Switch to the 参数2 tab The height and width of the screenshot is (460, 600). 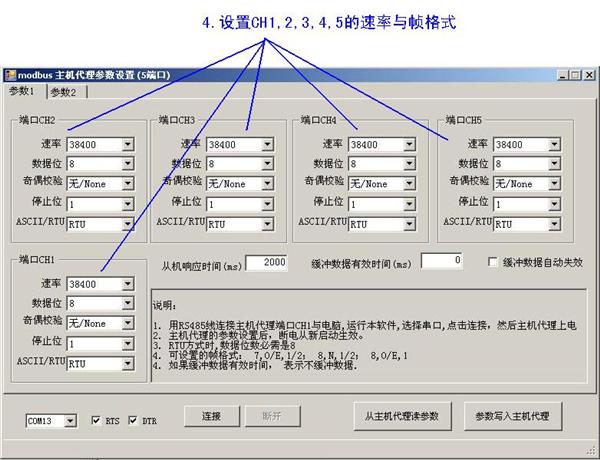[66, 92]
